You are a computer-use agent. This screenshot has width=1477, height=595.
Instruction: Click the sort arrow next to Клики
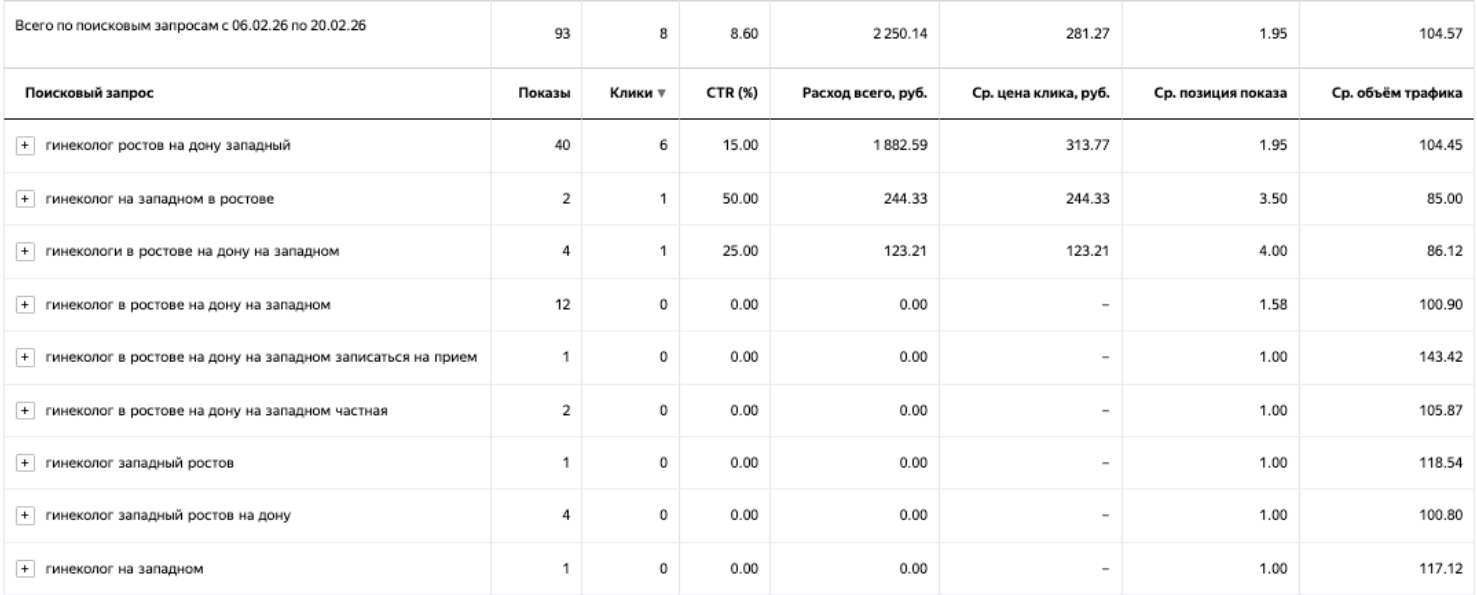click(x=662, y=94)
